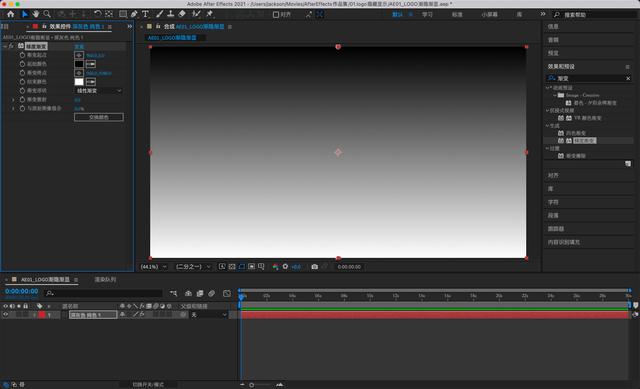Click the frame blending icon in timeline
This screenshot has width=640, height=389.
coord(200,293)
